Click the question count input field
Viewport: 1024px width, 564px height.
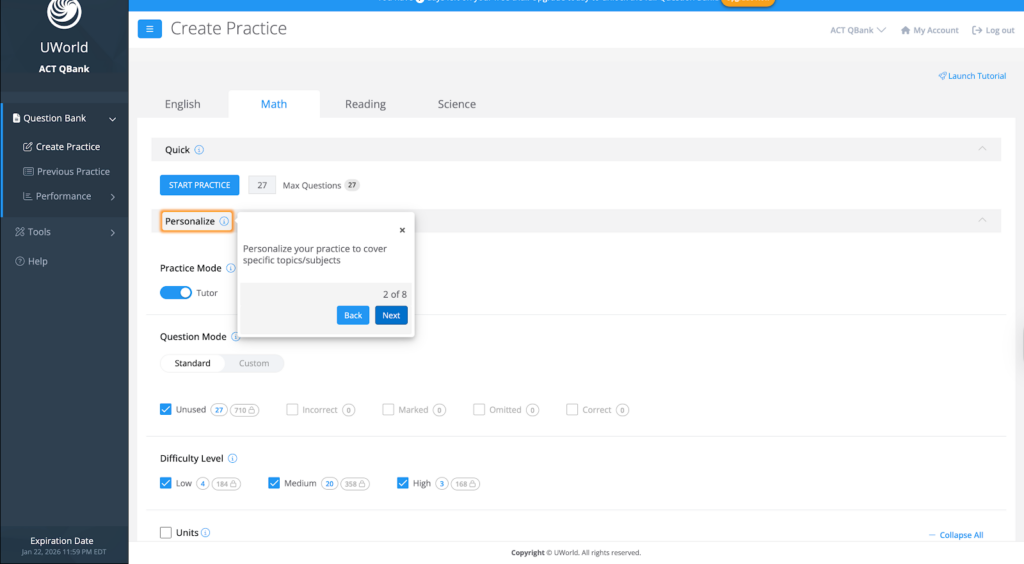pyautogui.click(x=262, y=185)
